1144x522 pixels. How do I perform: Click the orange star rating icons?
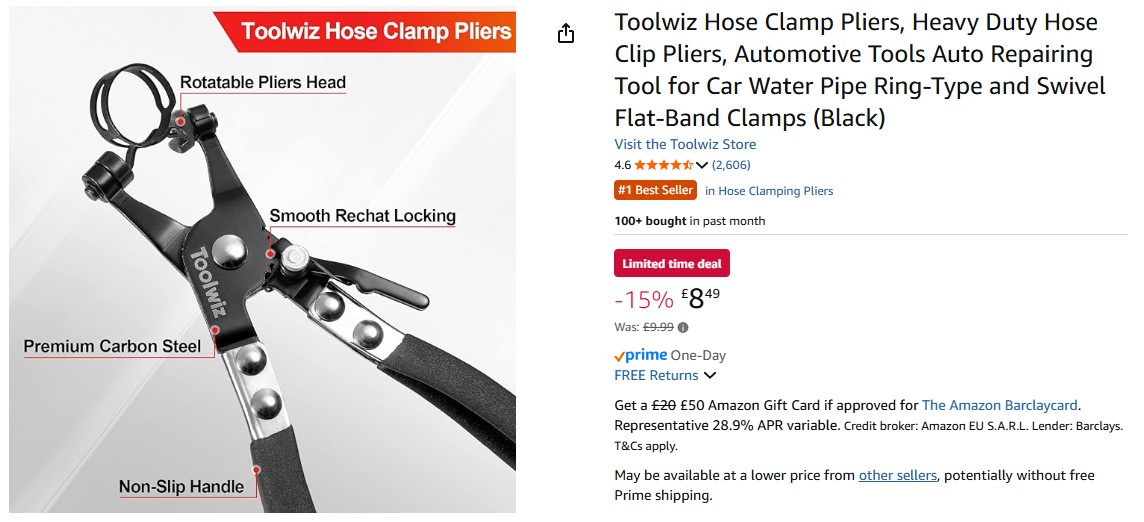click(x=663, y=165)
